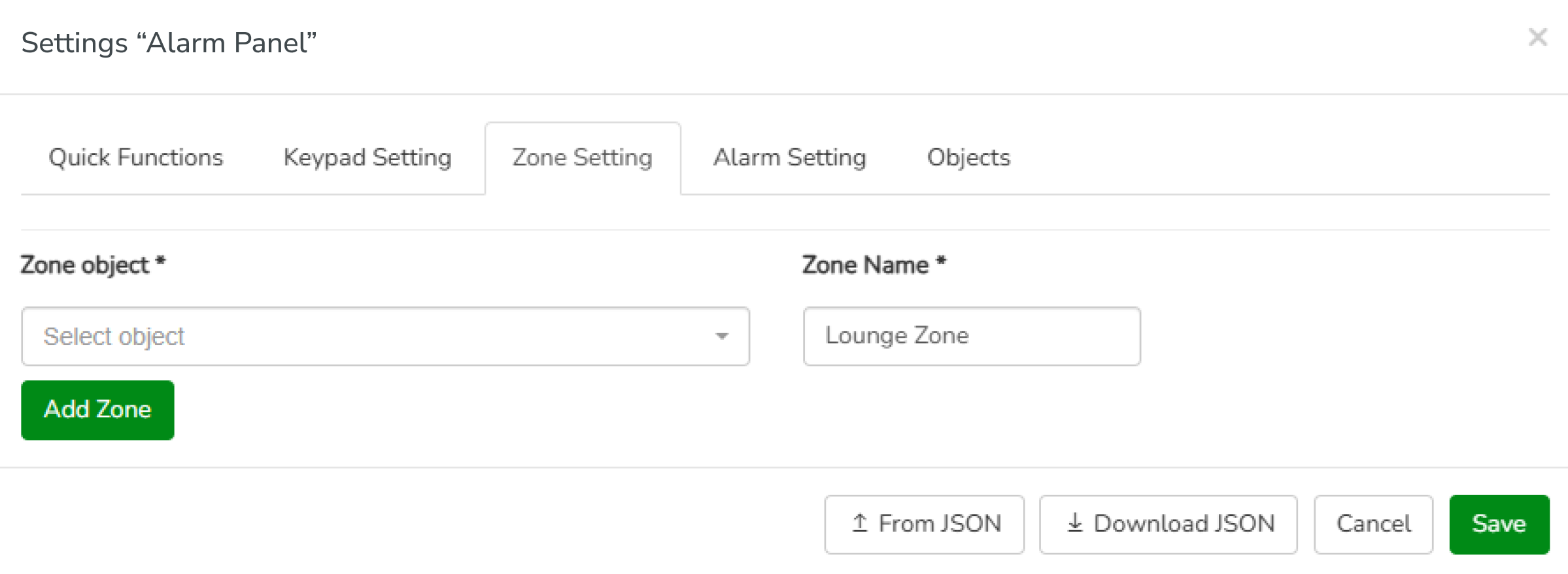Open the Select object combo box
Image resolution: width=1568 pixels, height=574 pixels.
366,336
